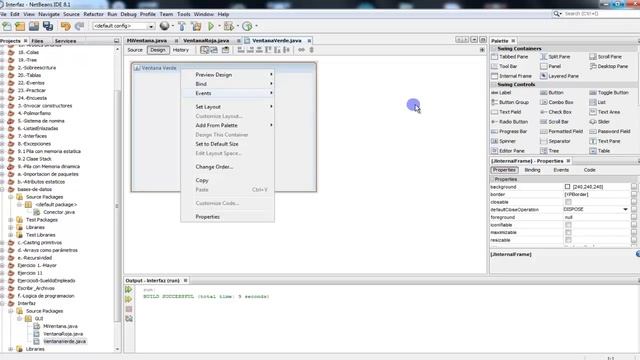Switch to the Services panel tab
The width and height of the screenshot is (640, 360).
pyautogui.click(x=65, y=41)
